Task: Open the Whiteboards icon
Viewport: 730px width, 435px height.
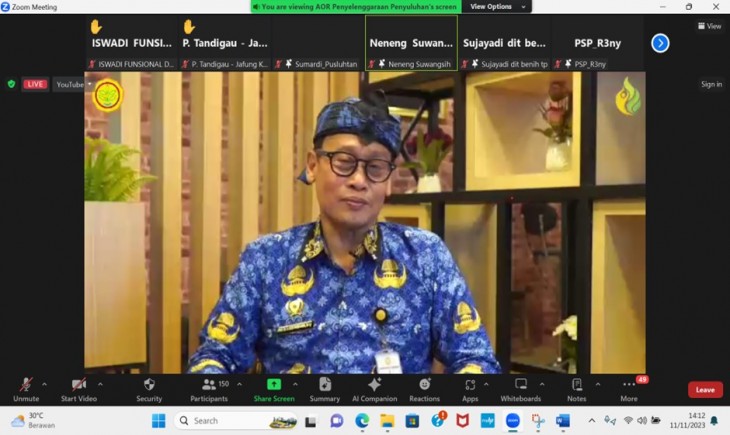Action: click(x=520, y=385)
